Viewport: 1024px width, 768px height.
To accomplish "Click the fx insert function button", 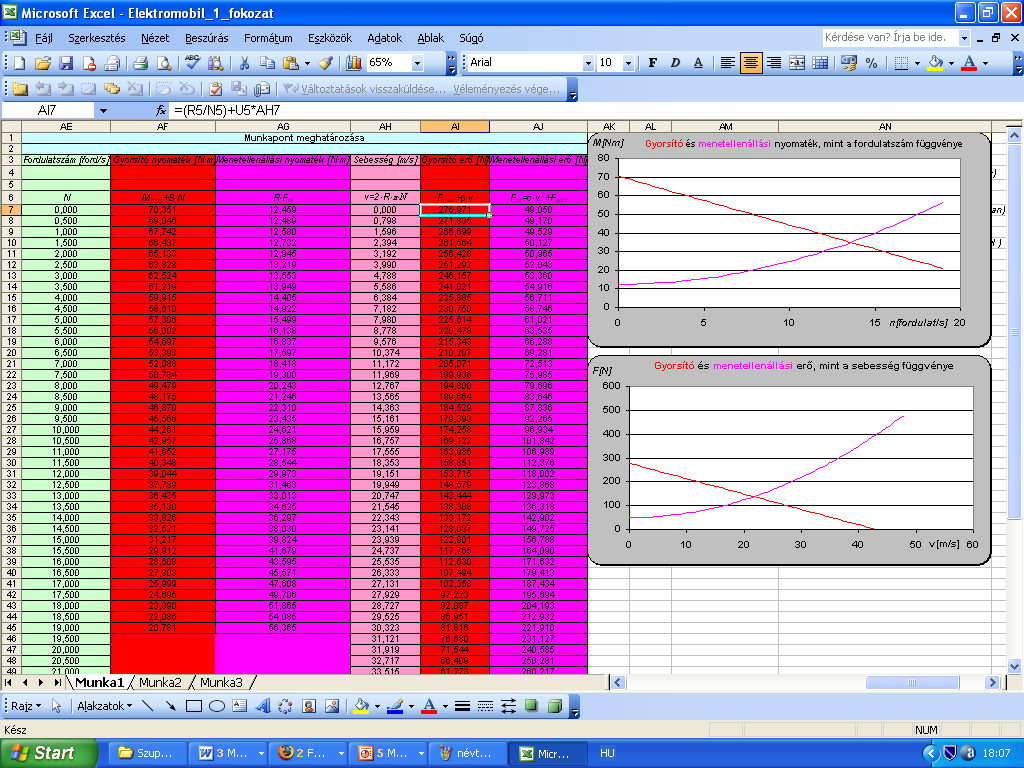I will click(161, 110).
